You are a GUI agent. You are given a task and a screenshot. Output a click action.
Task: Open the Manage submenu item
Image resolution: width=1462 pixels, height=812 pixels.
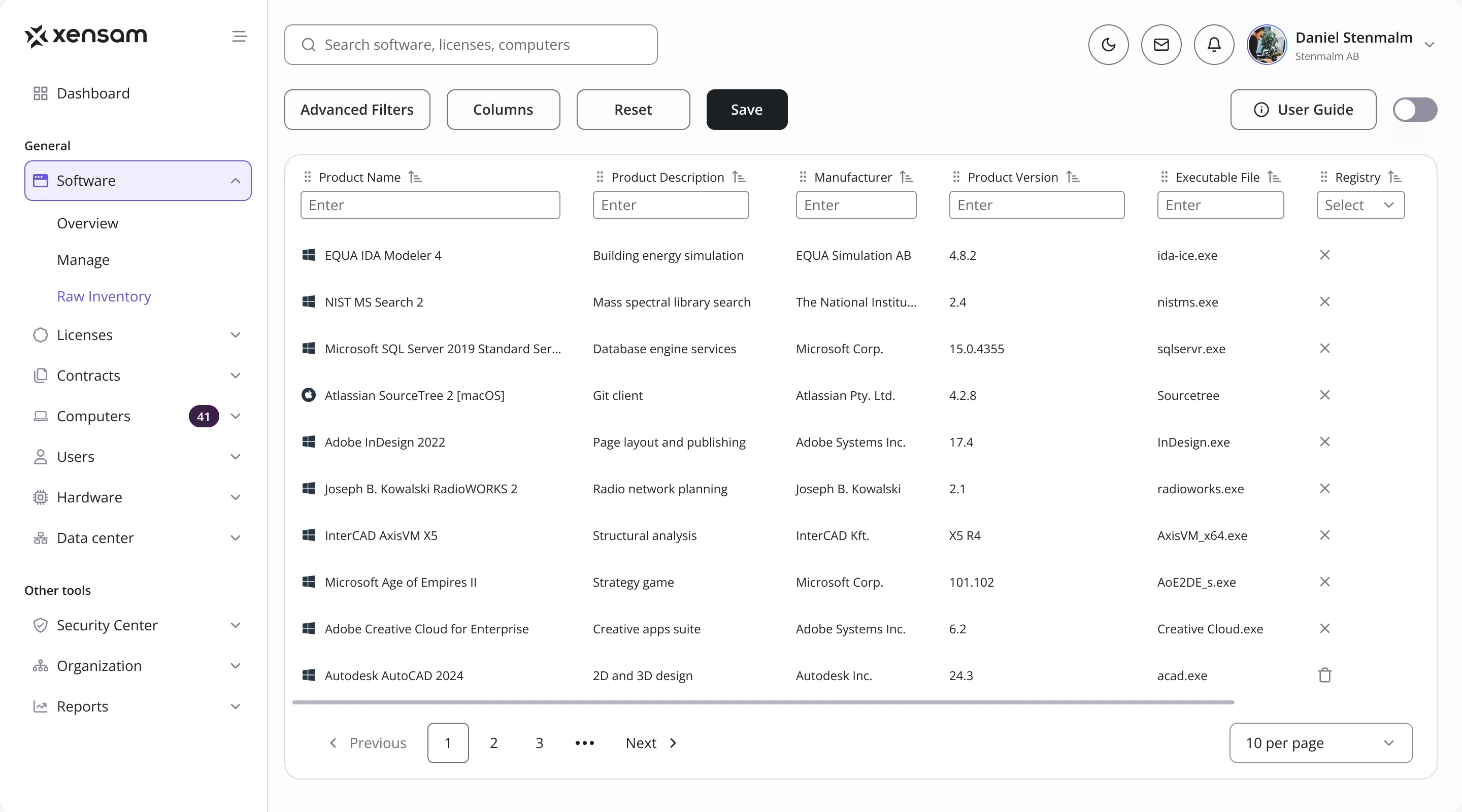[x=83, y=259]
